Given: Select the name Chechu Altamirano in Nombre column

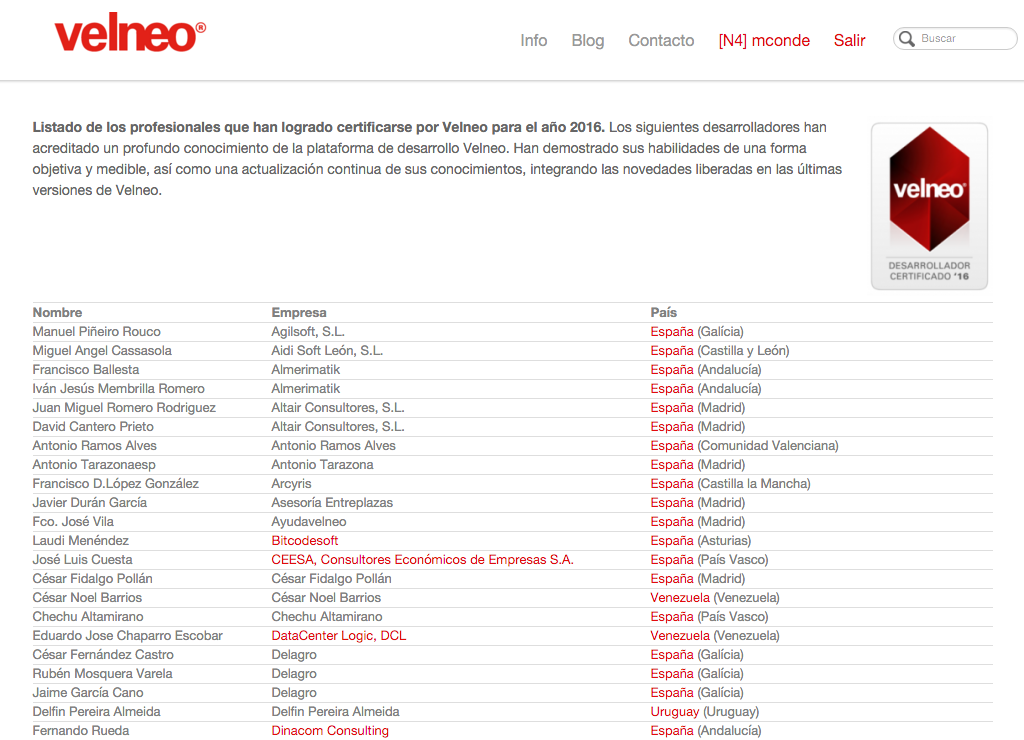Looking at the screenshot, I should click(x=88, y=617).
